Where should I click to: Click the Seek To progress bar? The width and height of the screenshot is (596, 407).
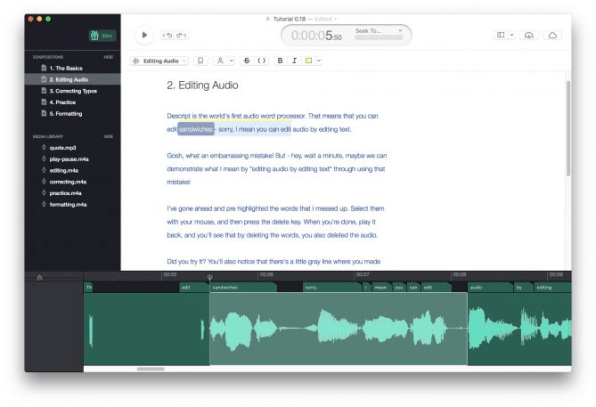coord(379,37)
